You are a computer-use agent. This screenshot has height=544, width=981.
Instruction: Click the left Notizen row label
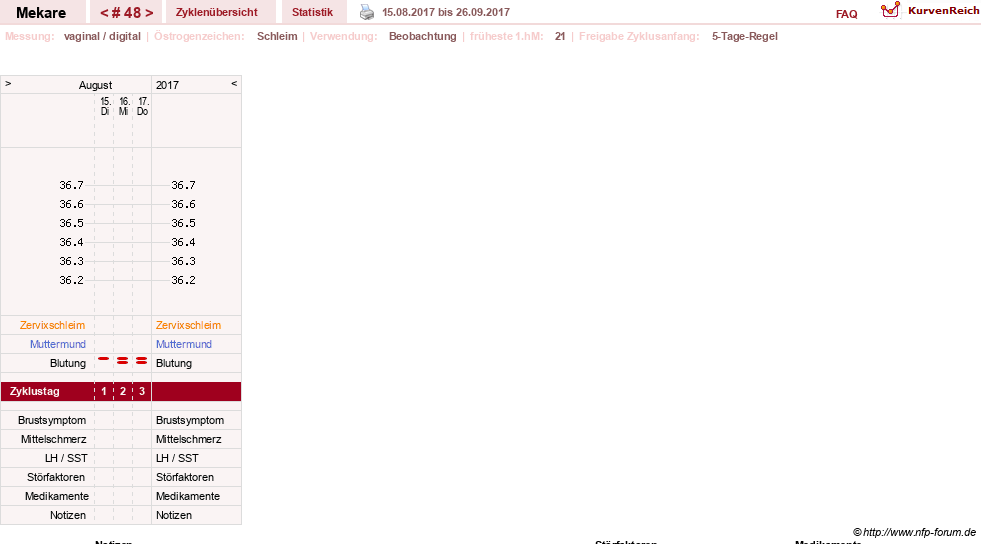[68, 515]
